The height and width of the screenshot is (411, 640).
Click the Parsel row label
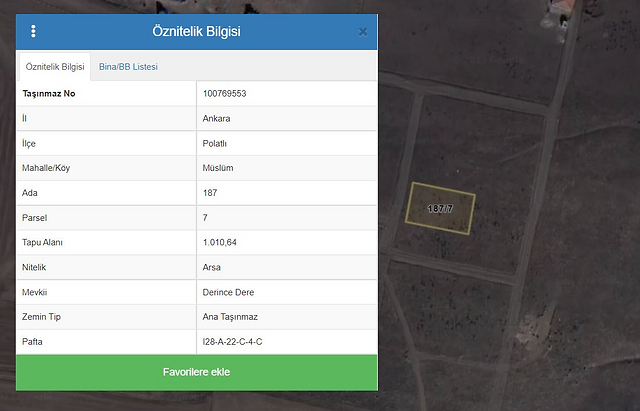(35, 217)
